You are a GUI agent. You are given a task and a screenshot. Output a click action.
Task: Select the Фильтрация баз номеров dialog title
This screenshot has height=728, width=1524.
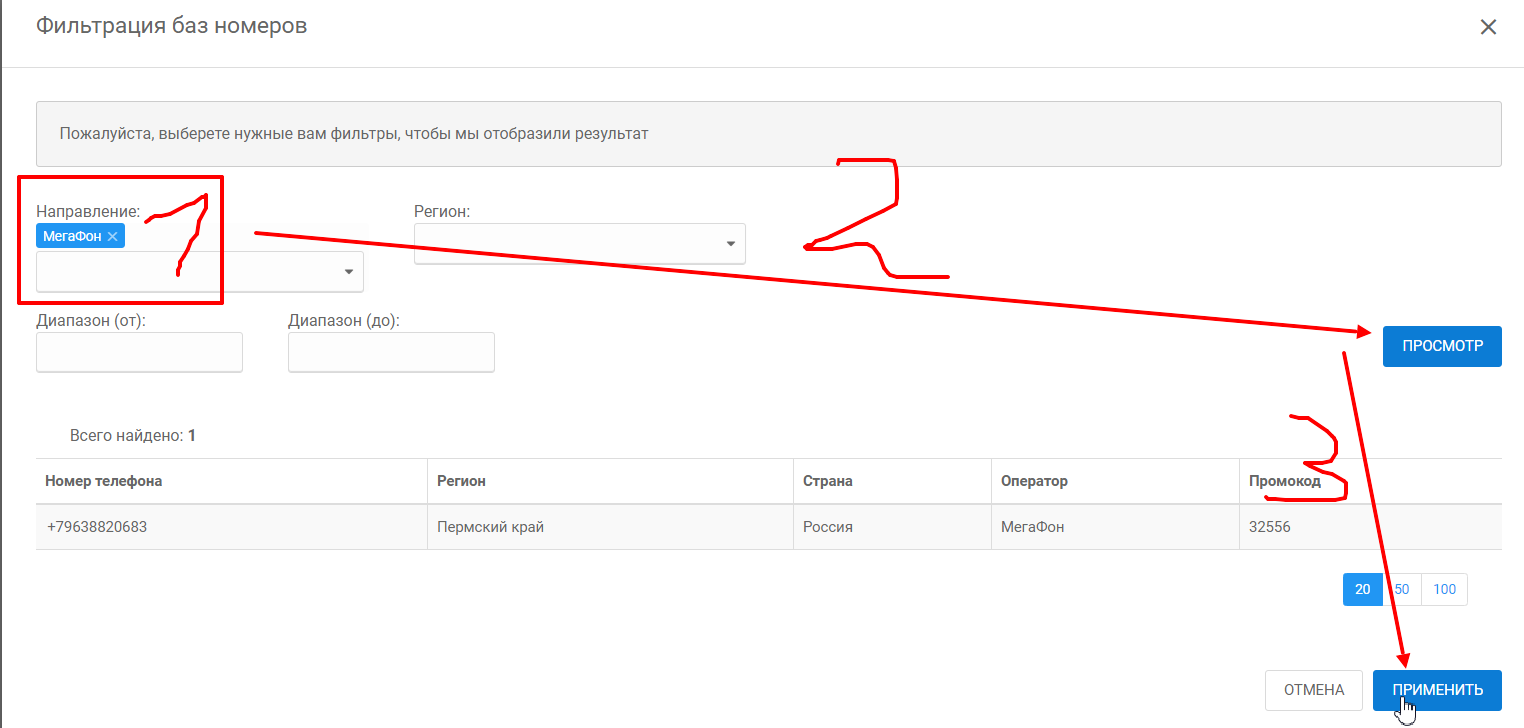[172, 26]
